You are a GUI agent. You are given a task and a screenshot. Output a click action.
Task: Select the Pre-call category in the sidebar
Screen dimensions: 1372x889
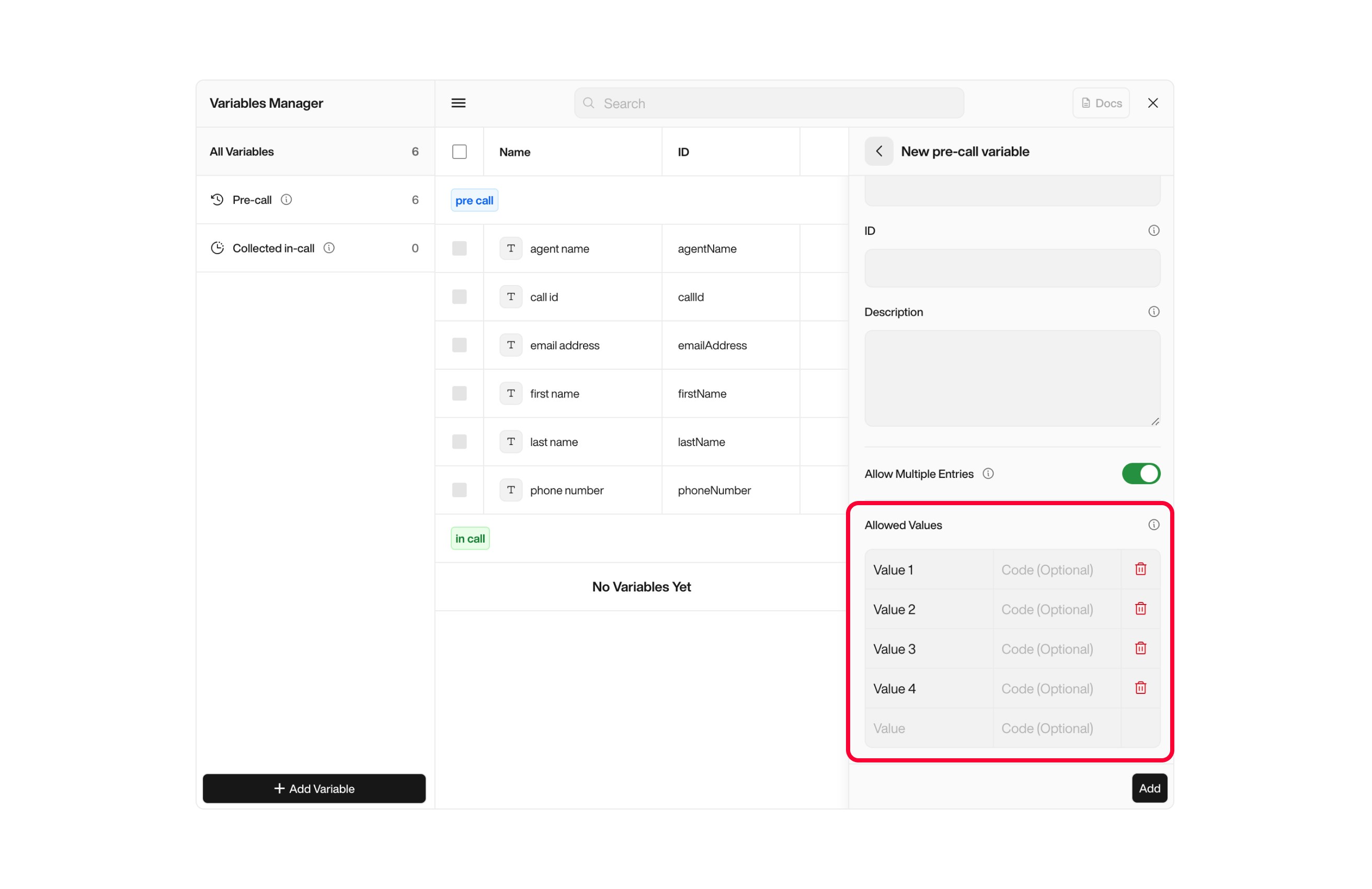pyautogui.click(x=252, y=199)
